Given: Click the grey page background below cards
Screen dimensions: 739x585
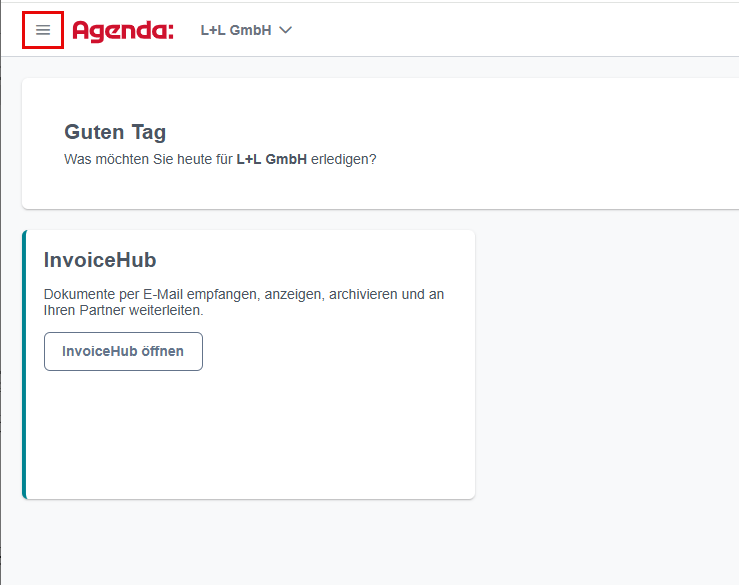Looking at the screenshot, I should [368, 542].
